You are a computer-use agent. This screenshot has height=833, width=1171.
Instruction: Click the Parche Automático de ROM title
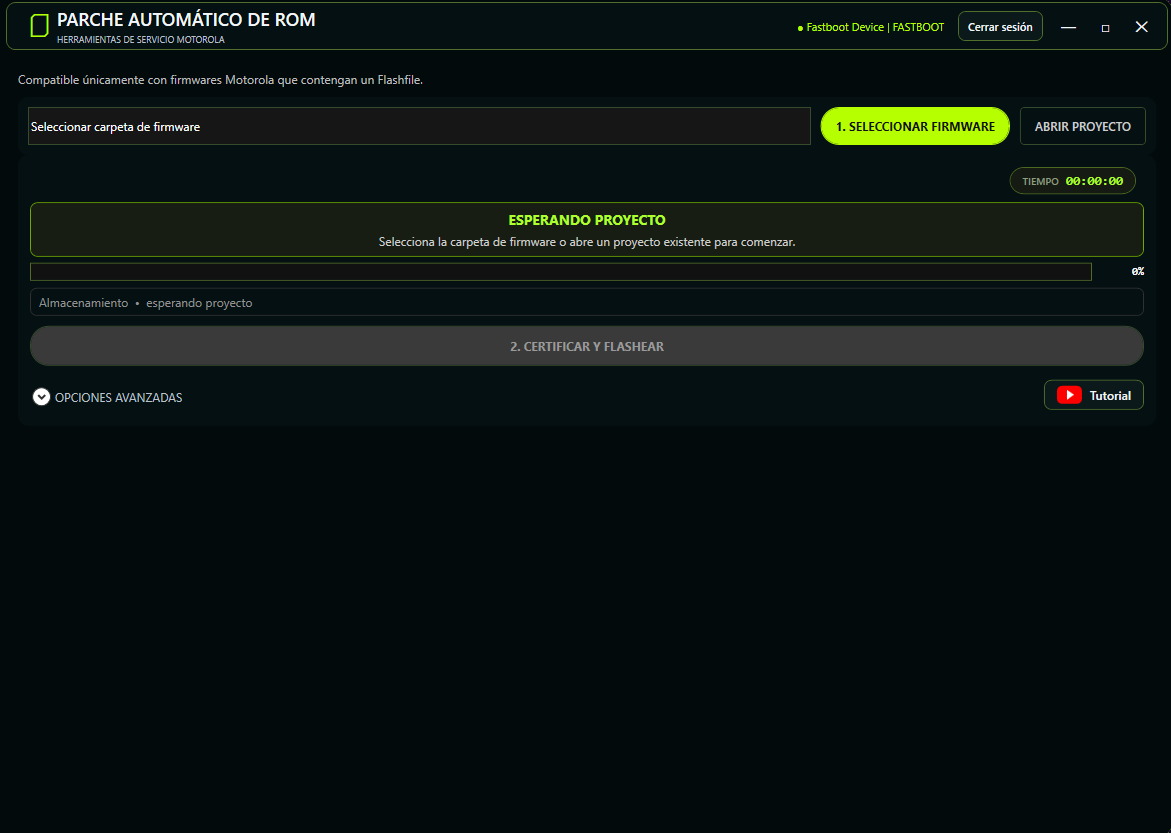(x=186, y=20)
